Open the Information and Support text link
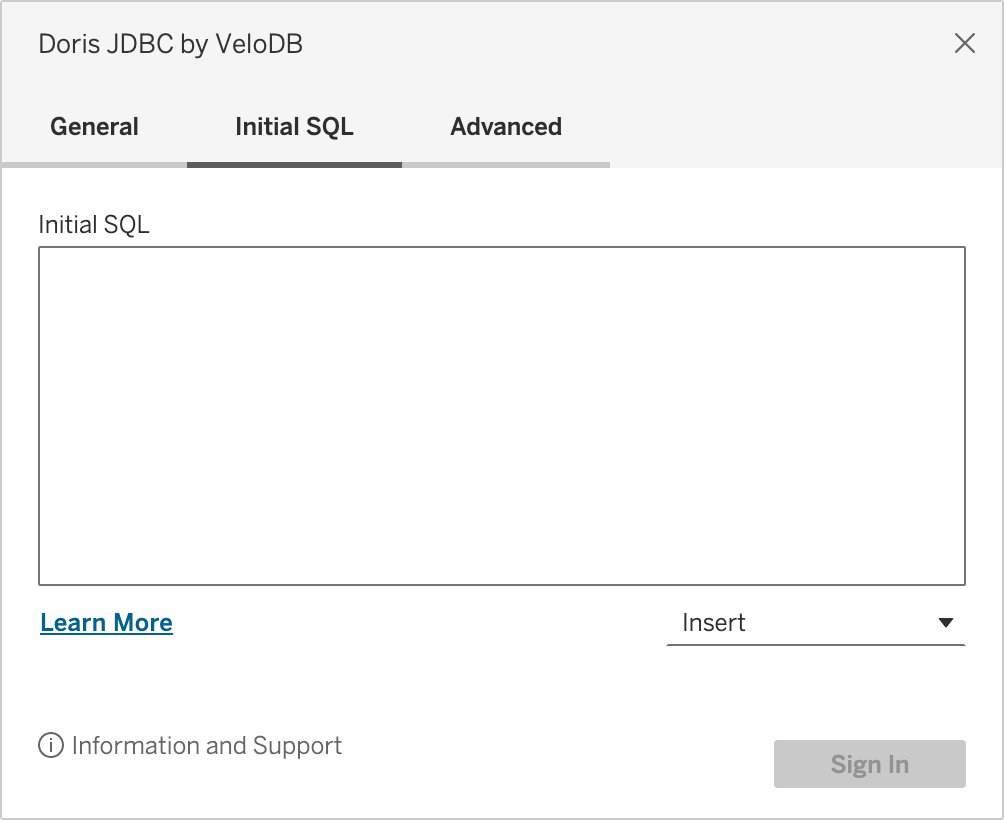 click(207, 746)
